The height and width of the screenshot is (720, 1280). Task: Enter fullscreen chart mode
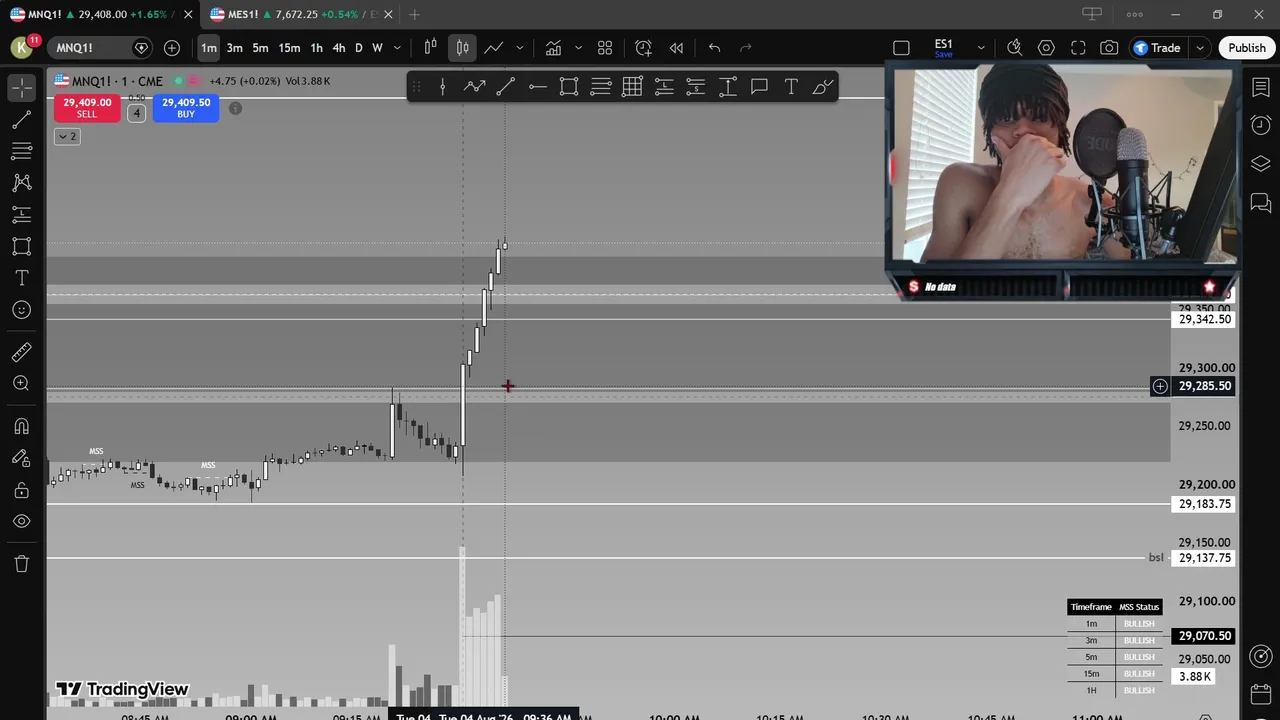pos(1078,48)
